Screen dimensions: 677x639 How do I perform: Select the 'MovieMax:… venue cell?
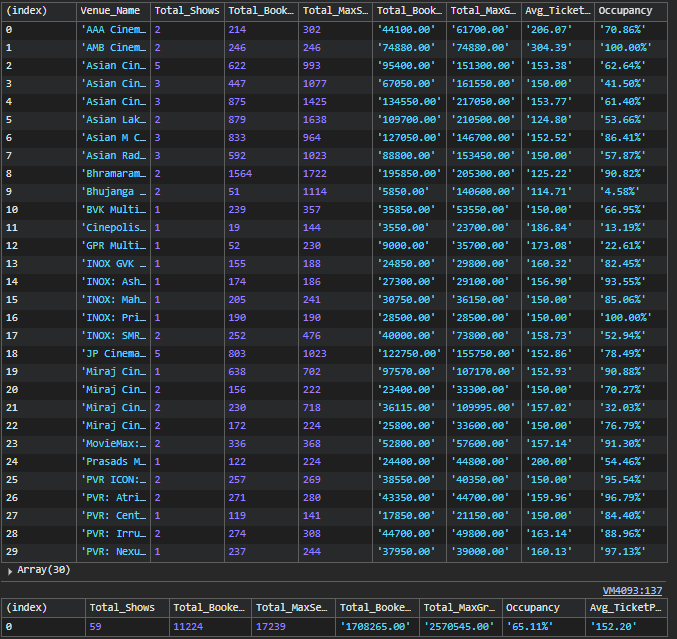114,443
